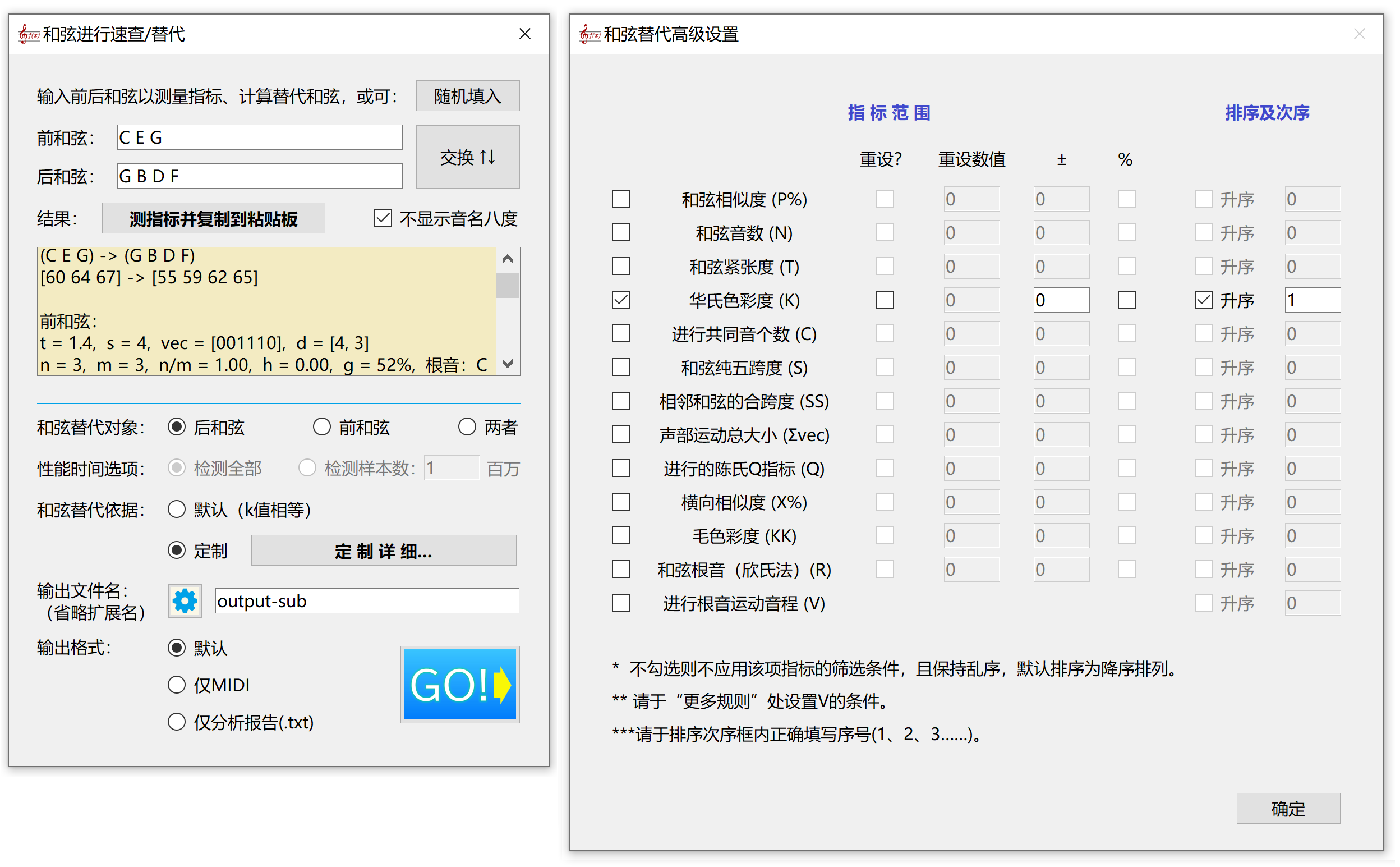
Task: Click the treble clef icon in left title bar
Action: point(28,34)
